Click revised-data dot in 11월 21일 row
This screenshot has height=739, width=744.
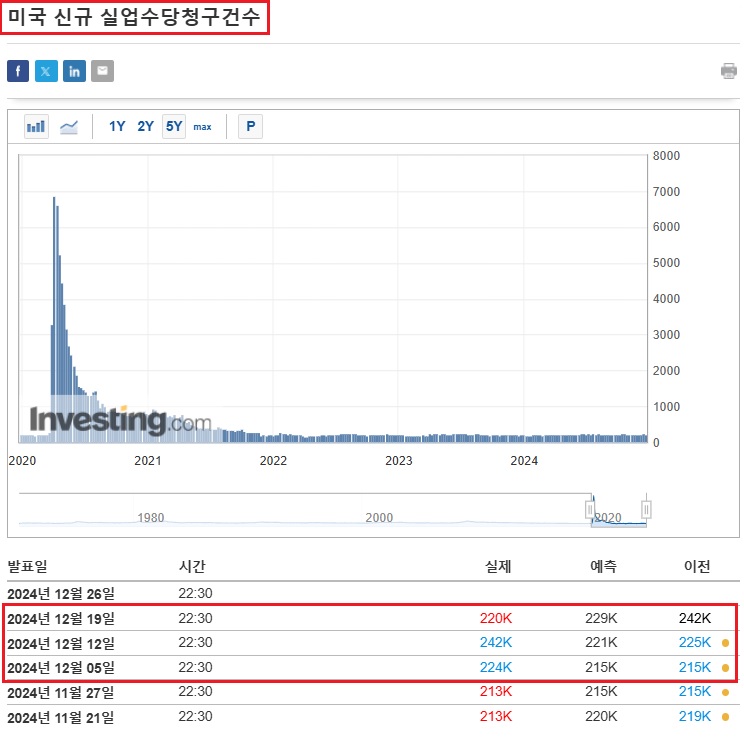click(x=725, y=717)
